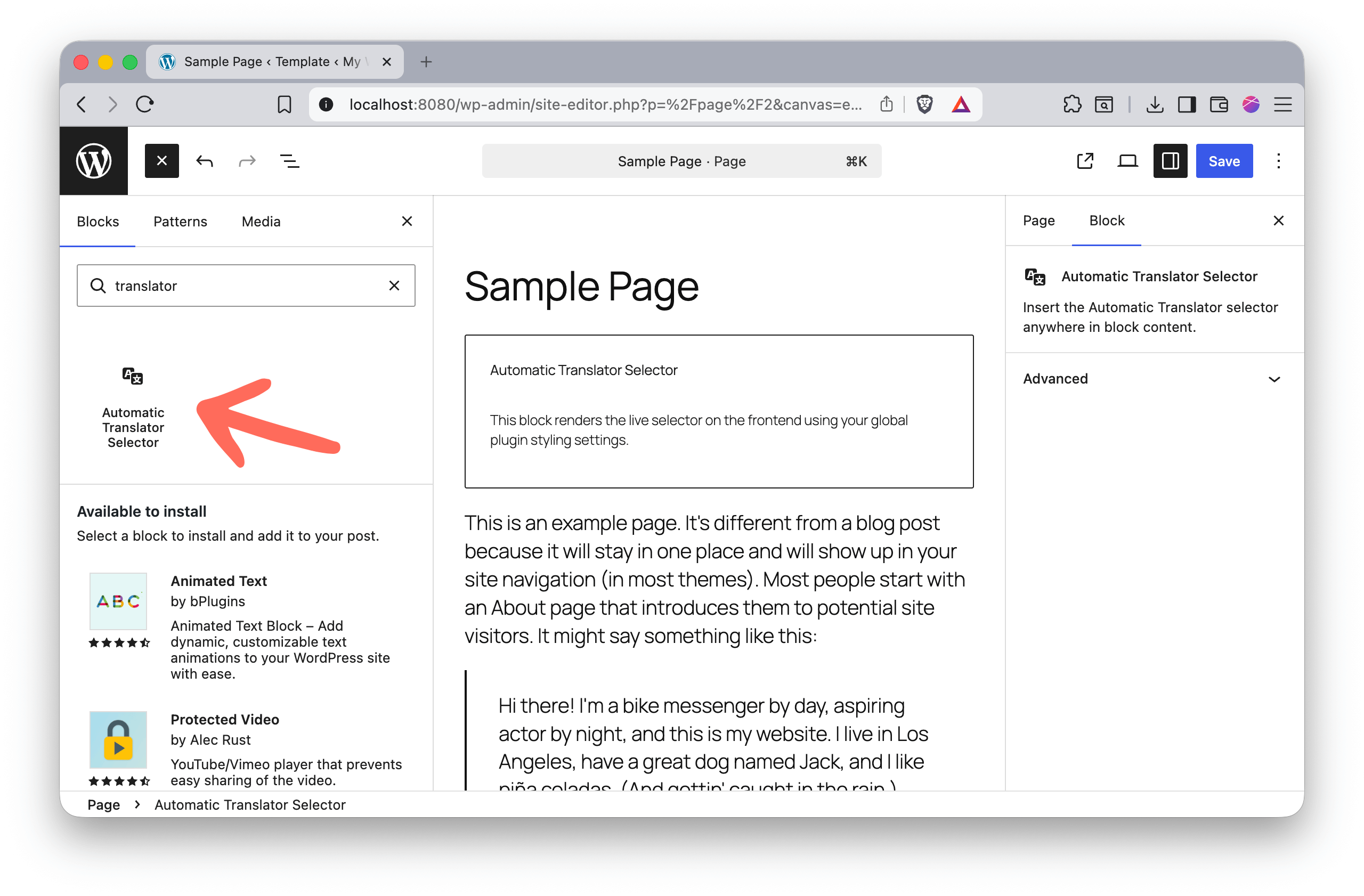Toggle the settings sidebar panel
Viewport: 1364px width, 896px height.
[x=1170, y=161]
